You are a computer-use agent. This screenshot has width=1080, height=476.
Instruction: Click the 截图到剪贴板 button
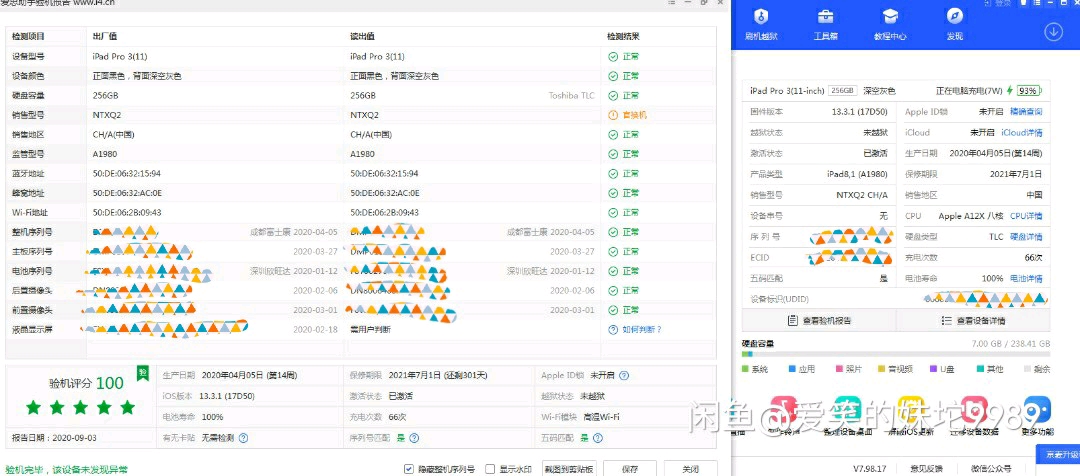[x=570, y=468]
